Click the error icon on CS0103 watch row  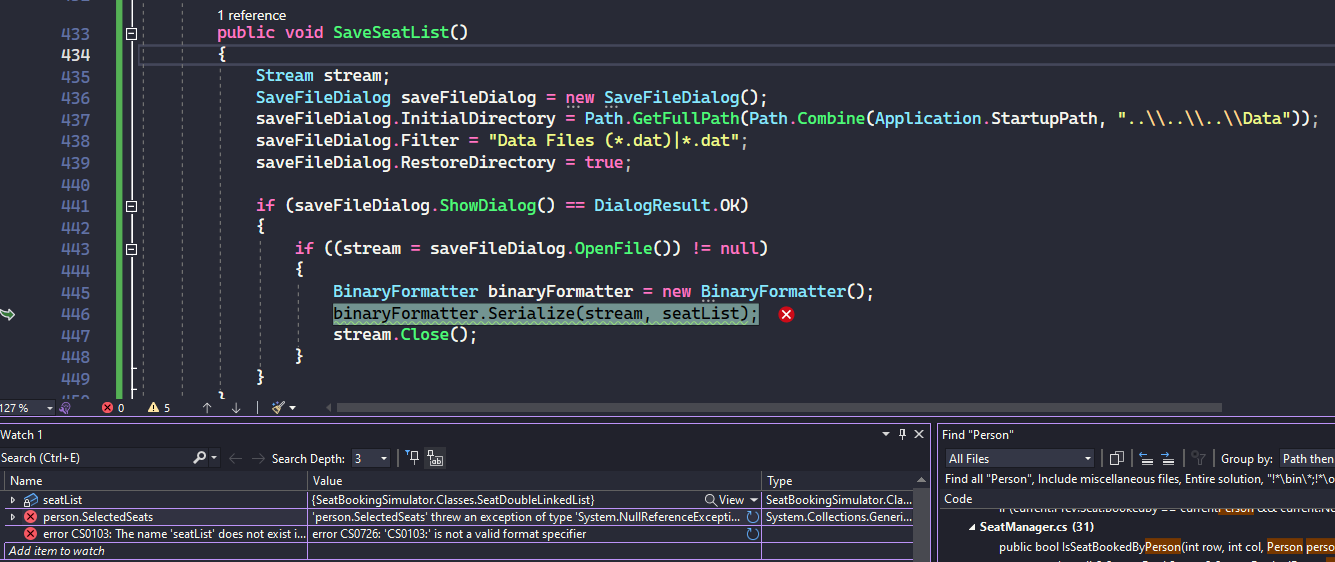pyautogui.click(x=31, y=534)
